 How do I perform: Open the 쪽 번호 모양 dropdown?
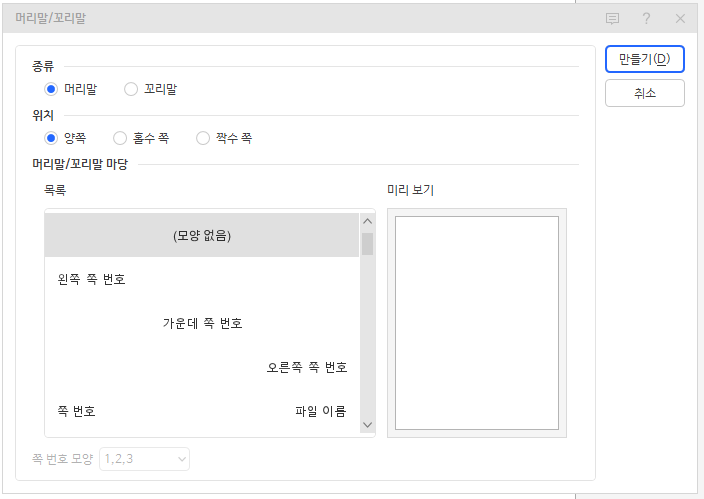click(144, 459)
